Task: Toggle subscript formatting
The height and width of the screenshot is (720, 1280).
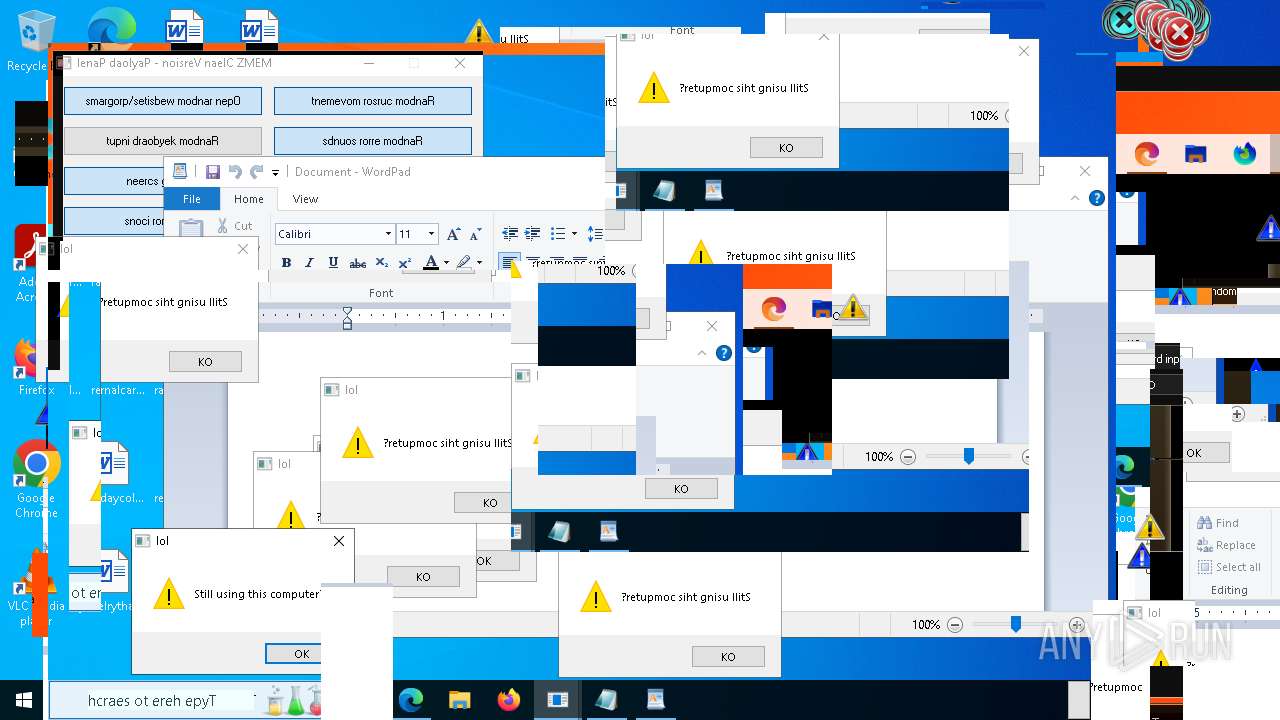Action: coord(381,263)
